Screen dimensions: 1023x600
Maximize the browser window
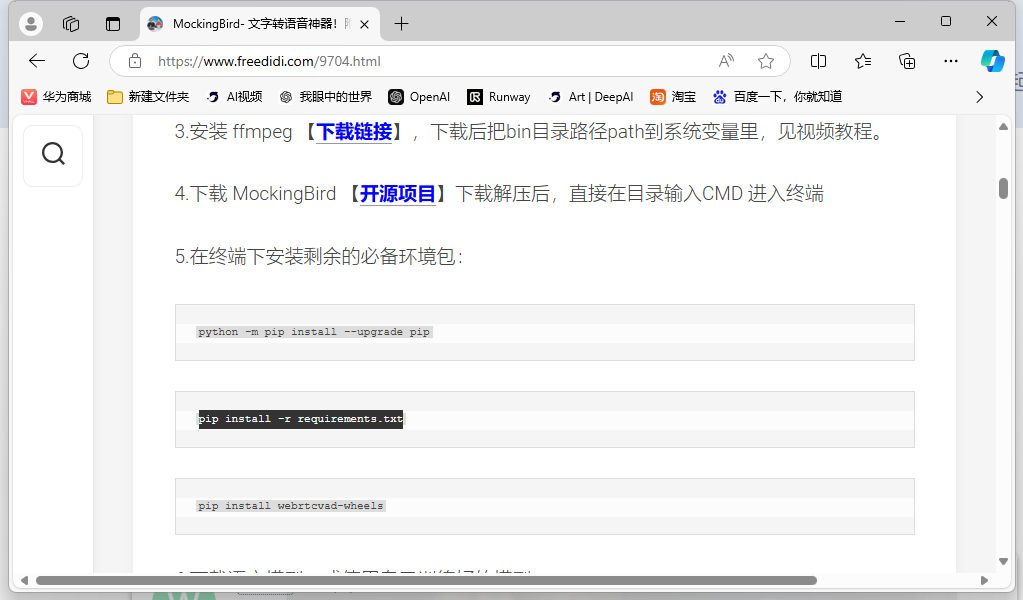point(946,22)
